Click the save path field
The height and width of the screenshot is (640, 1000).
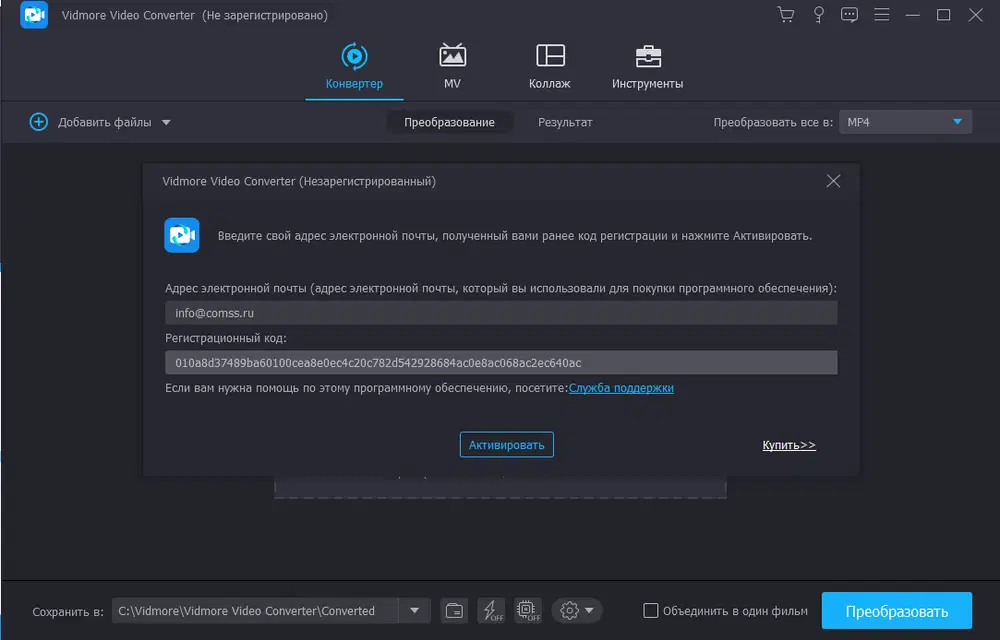[255, 611]
